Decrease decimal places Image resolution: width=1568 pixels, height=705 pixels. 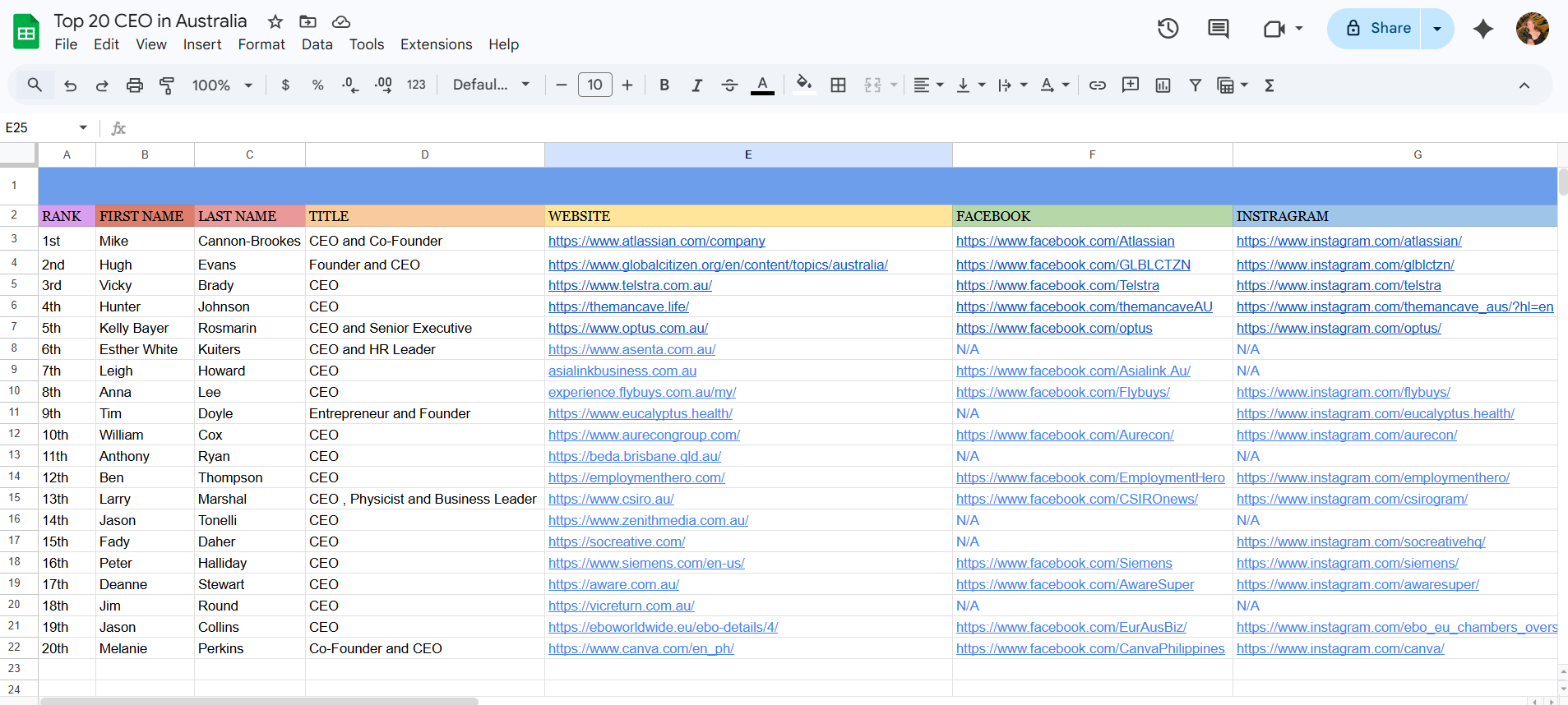coord(350,85)
